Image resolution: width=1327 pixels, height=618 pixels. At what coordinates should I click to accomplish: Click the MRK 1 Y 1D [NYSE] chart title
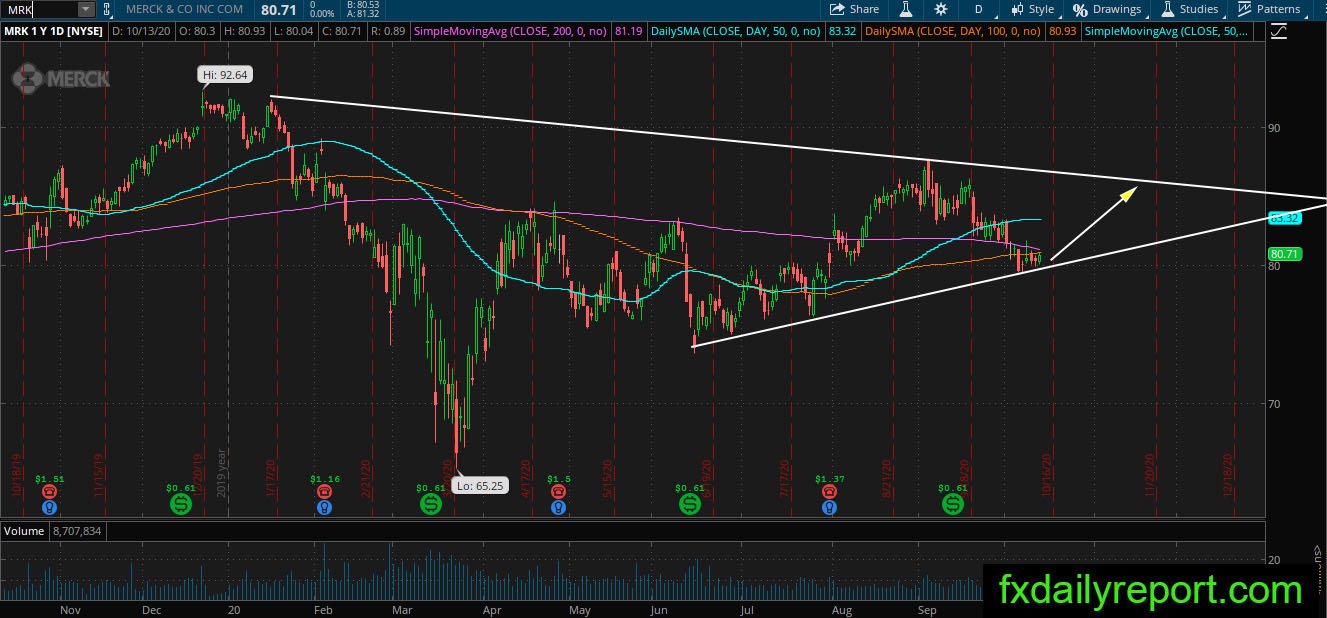coord(53,31)
